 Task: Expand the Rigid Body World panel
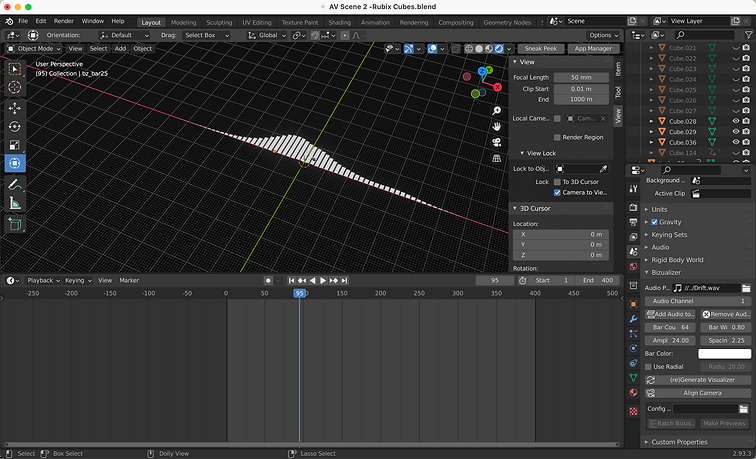click(x=677, y=260)
